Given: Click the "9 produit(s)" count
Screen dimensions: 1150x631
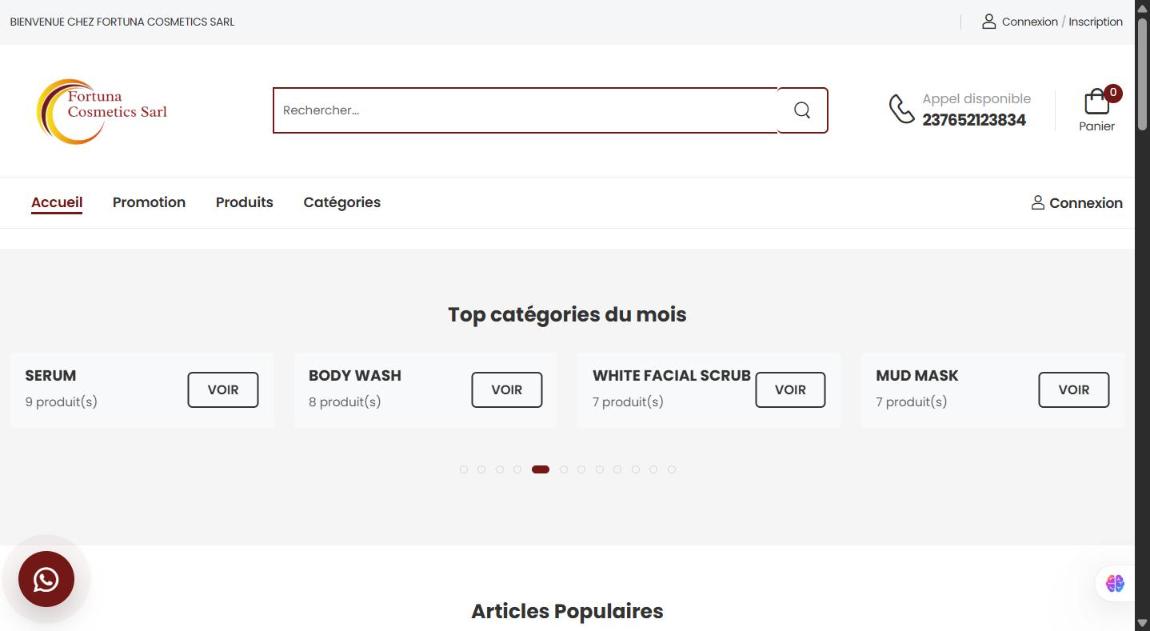Looking at the screenshot, I should coord(61,402).
